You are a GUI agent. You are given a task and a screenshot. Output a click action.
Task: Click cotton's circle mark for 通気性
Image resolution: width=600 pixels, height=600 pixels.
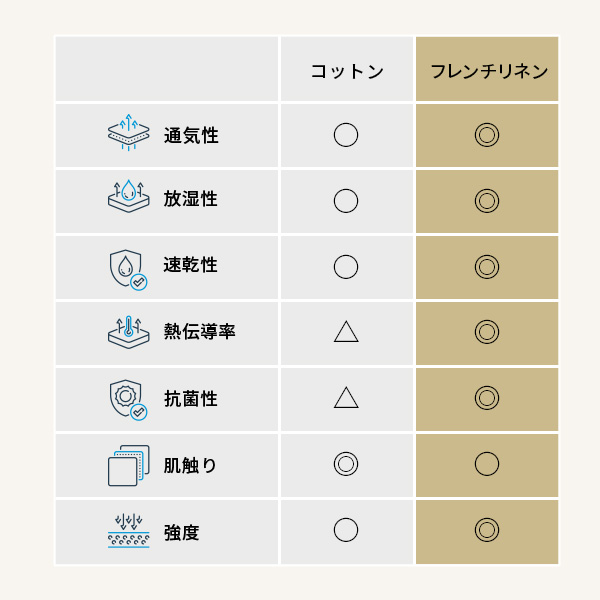pyautogui.click(x=346, y=135)
